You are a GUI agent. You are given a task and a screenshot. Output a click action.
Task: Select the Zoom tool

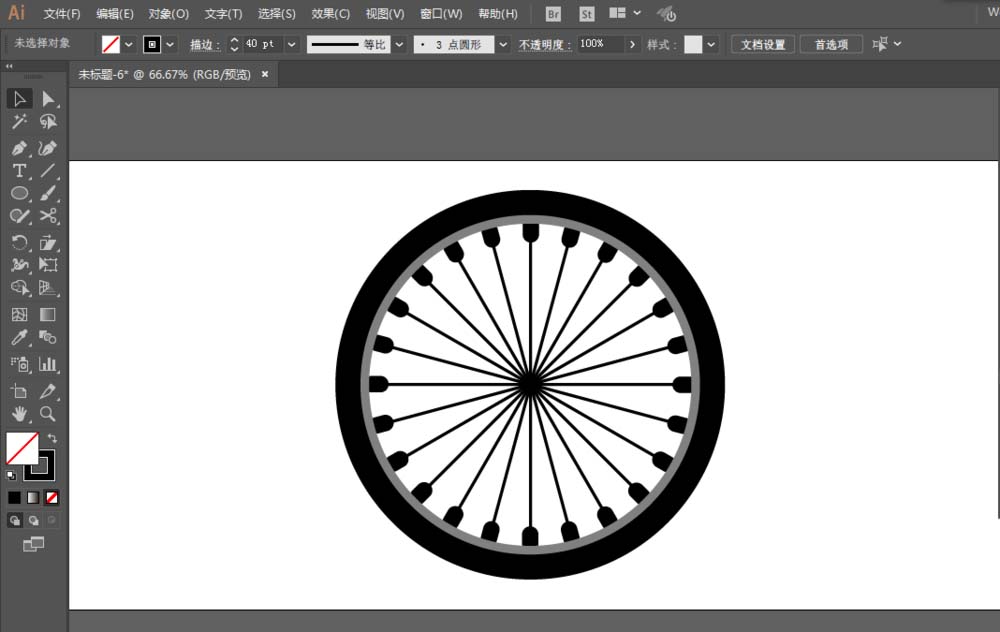point(48,414)
